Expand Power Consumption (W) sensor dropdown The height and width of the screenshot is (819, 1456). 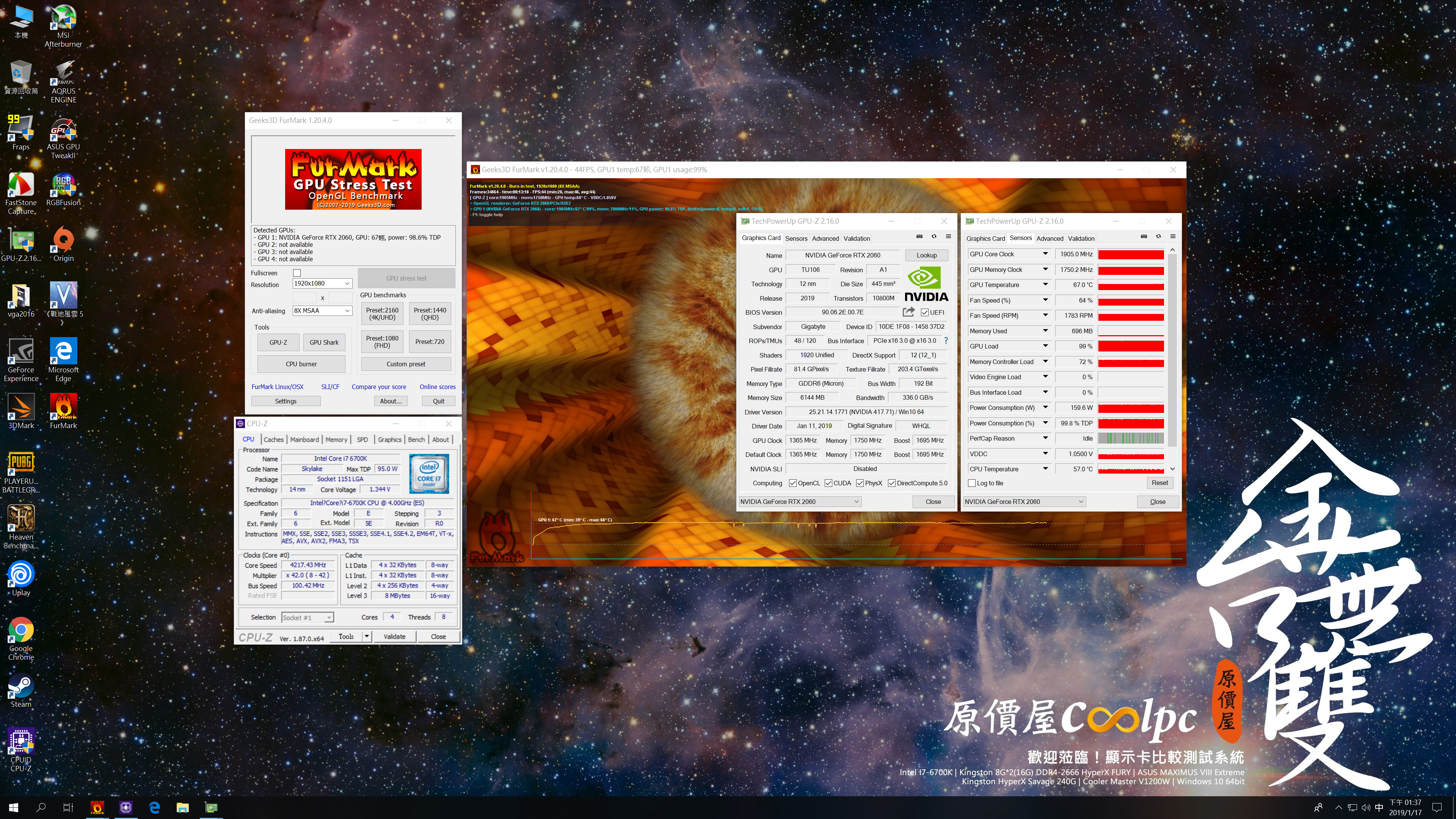pyautogui.click(x=1045, y=408)
